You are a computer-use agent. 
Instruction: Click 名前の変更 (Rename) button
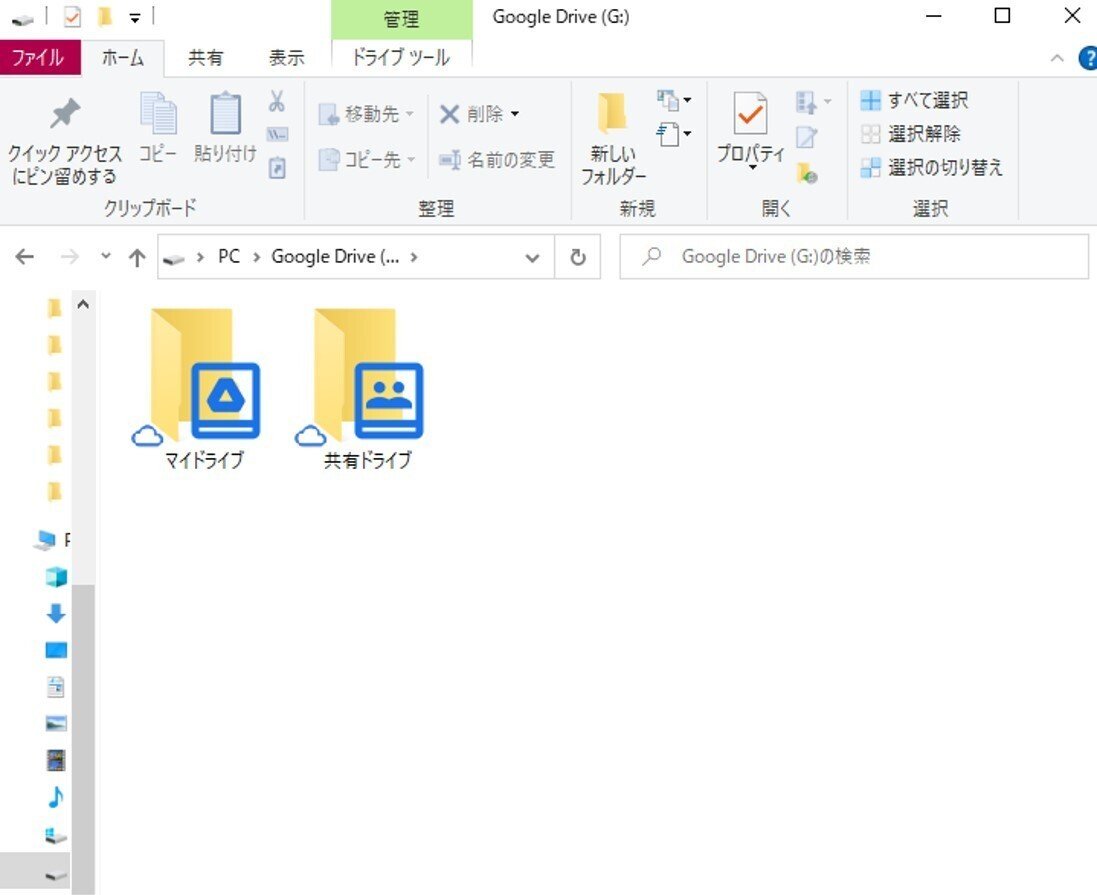[x=497, y=160]
